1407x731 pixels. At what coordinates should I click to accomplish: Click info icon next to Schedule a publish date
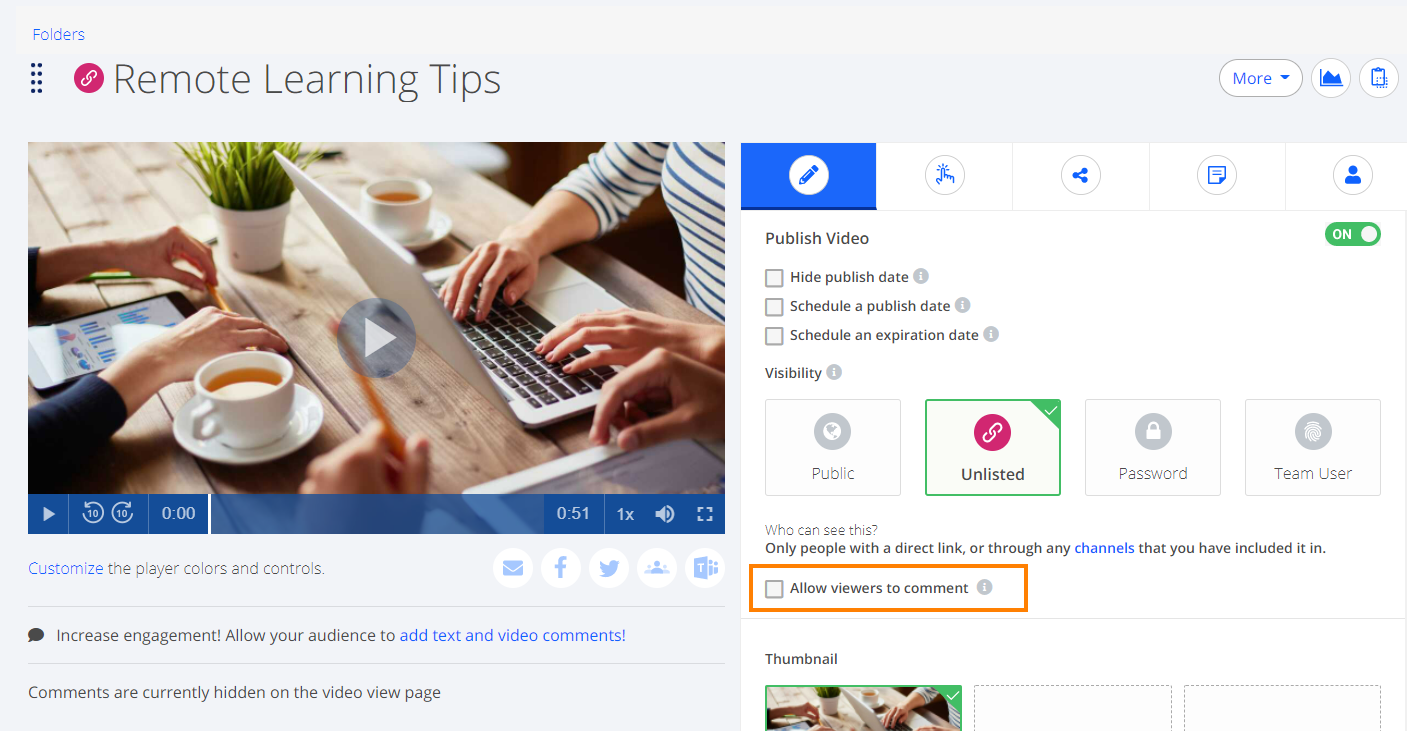(x=962, y=305)
